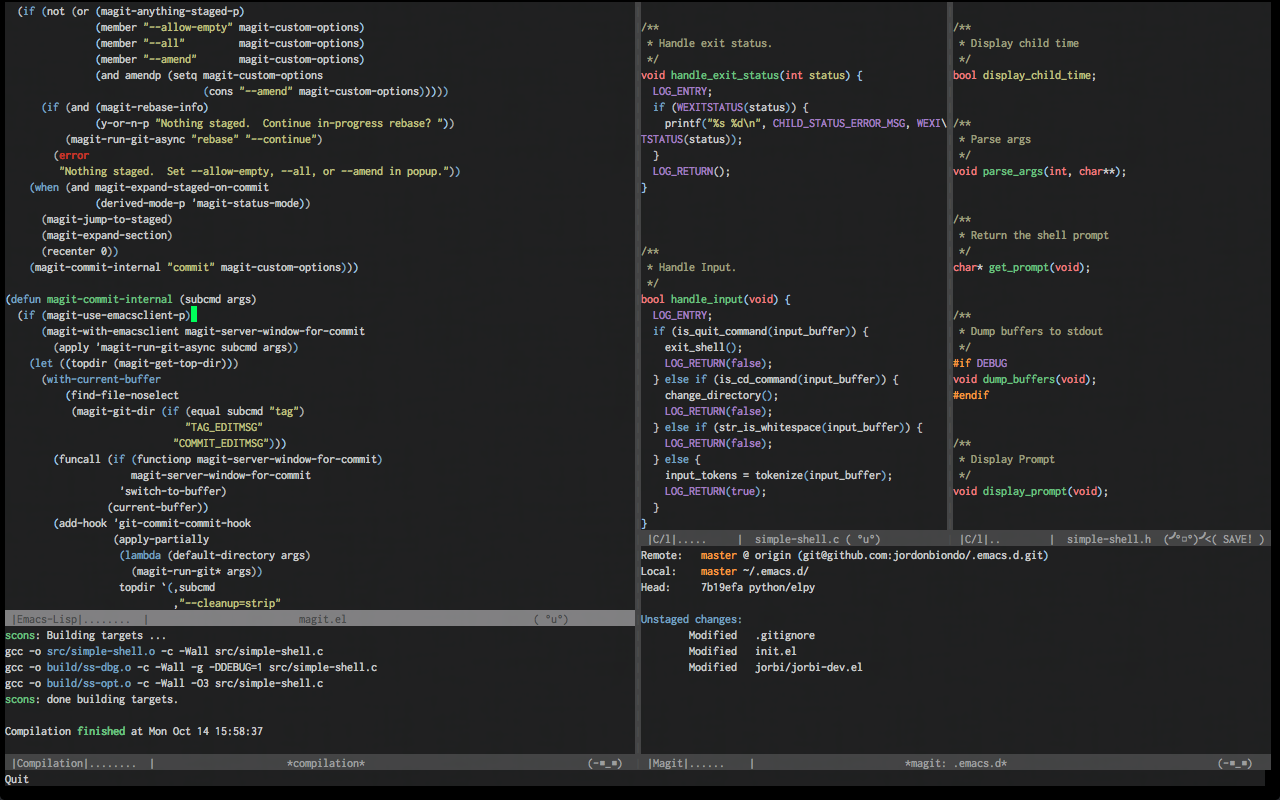Viewport: 1280px width, 800px height.
Task: Click the parse_args declaration
Action: click(x=1040, y=171)
